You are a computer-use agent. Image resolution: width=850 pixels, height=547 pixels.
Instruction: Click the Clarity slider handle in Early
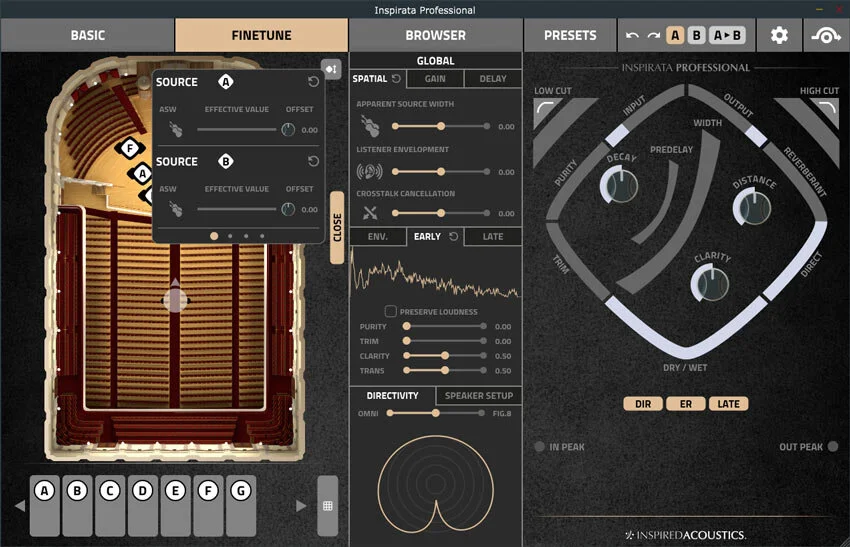[445, 356]
